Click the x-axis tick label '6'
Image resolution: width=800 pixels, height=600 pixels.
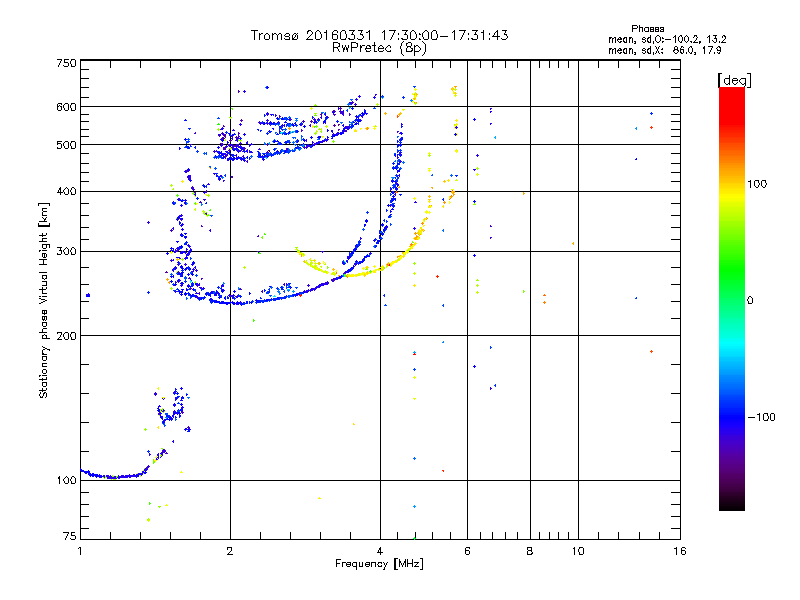(467, 551)
